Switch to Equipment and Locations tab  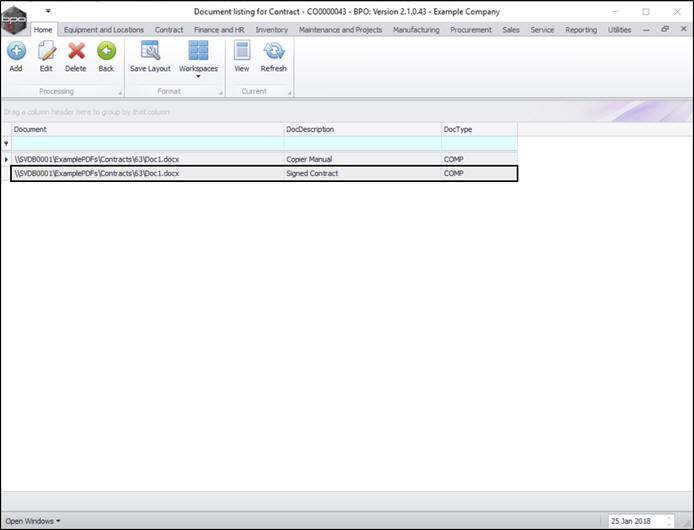pos(104,30)
